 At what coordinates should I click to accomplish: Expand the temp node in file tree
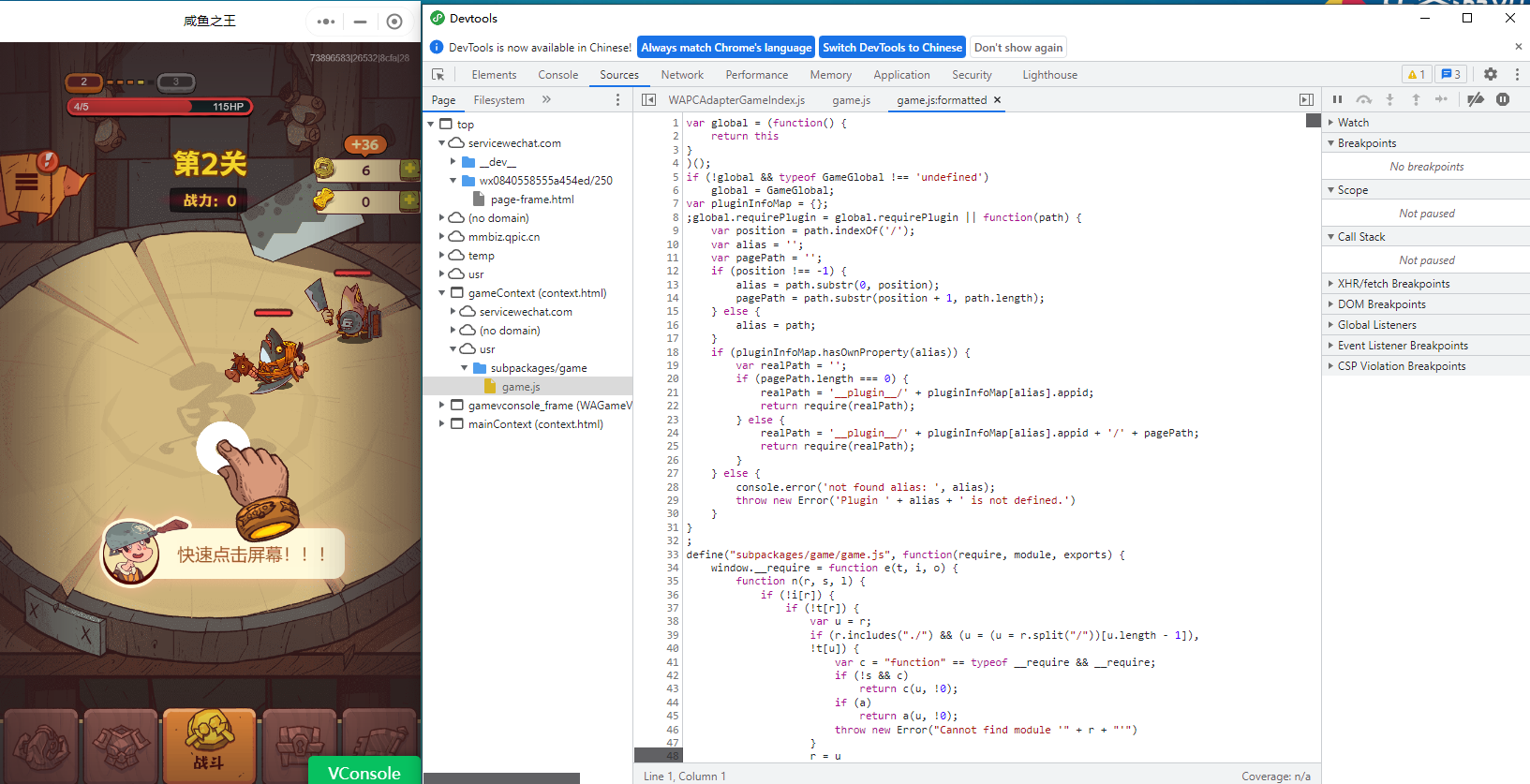[442, 256]
